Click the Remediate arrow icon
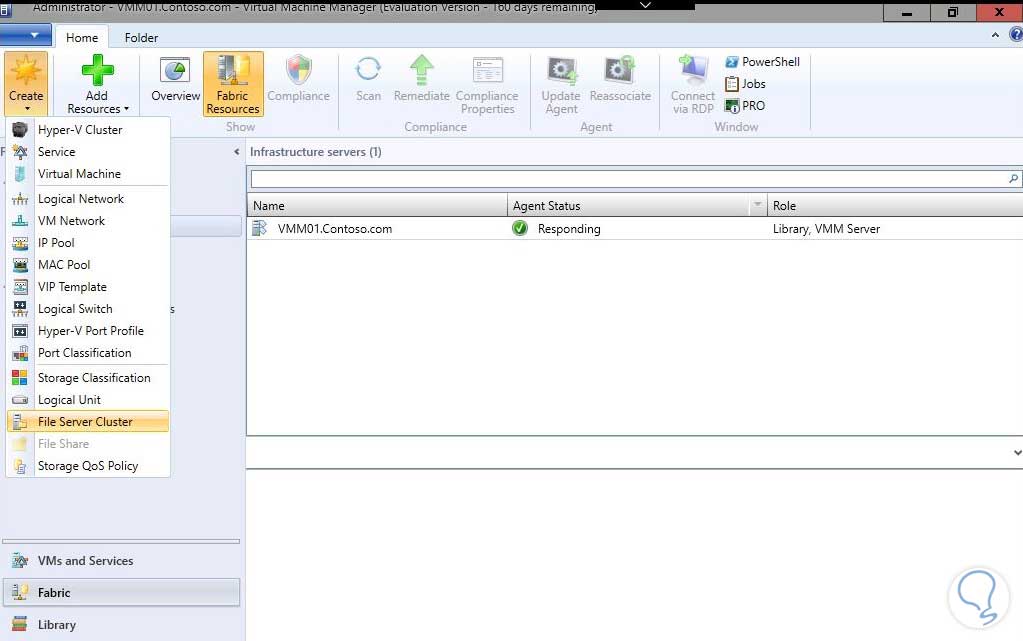1023x641 pixels. [x=421, y=70]
